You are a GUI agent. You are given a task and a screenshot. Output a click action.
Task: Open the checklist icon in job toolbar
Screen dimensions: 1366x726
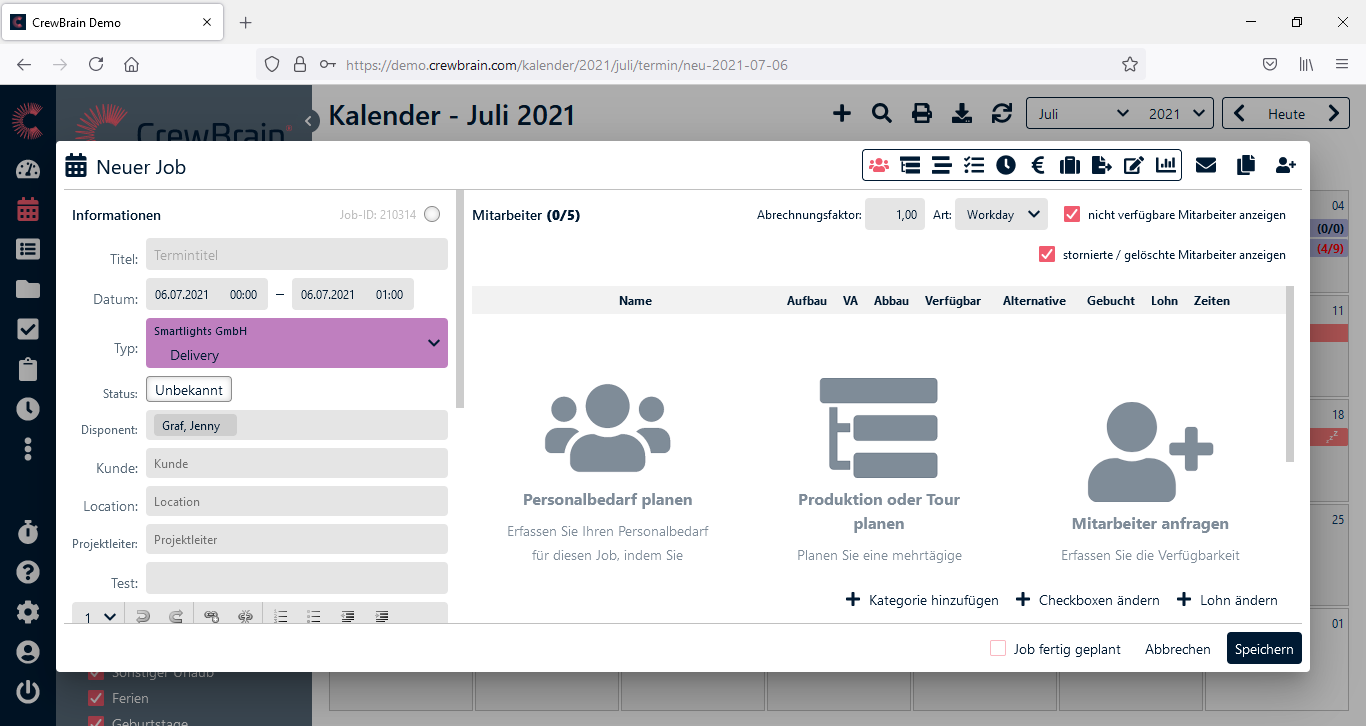coord(973,165)
